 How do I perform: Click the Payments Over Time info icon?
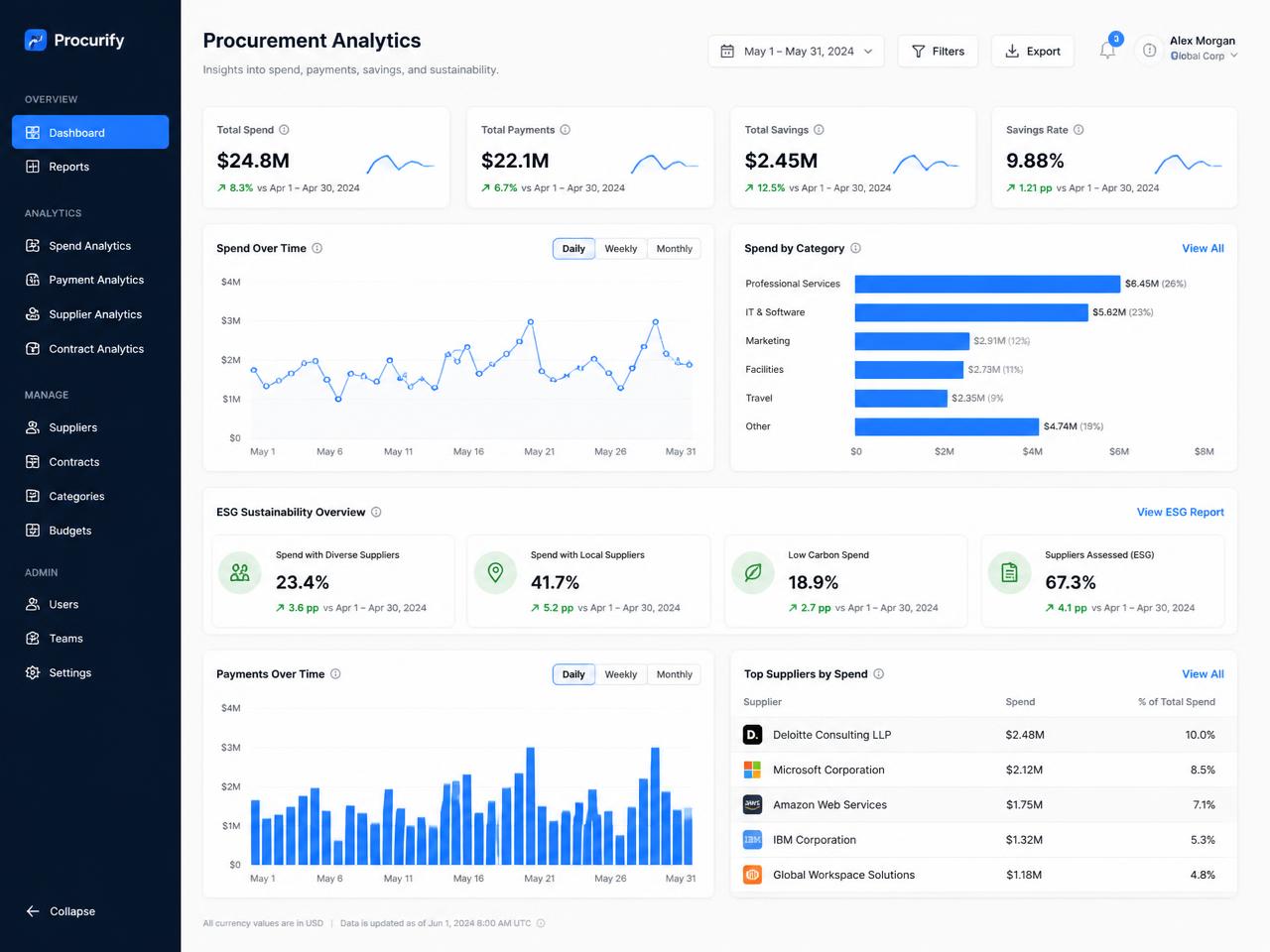pyautogui.click(x=335, y=674)
